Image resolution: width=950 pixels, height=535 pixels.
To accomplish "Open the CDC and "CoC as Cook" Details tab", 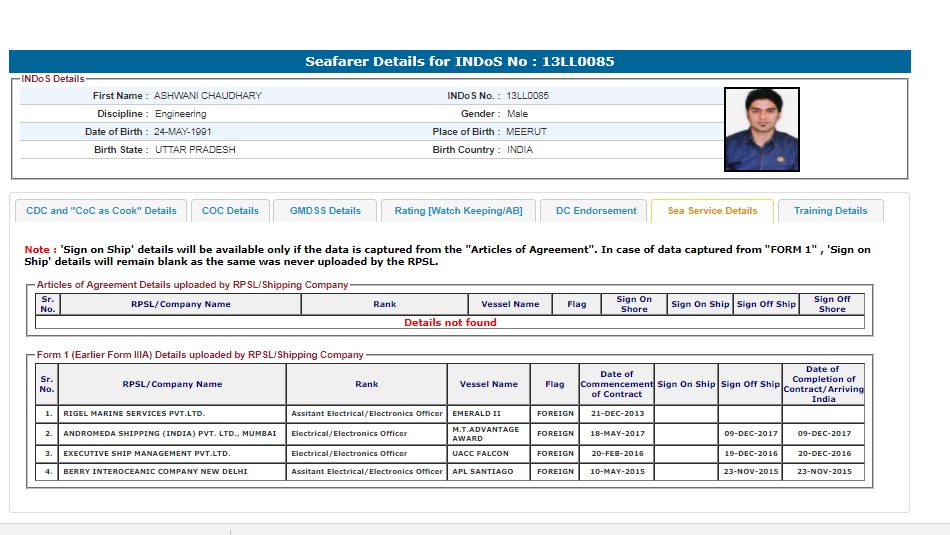I will (x=101, y=211).
